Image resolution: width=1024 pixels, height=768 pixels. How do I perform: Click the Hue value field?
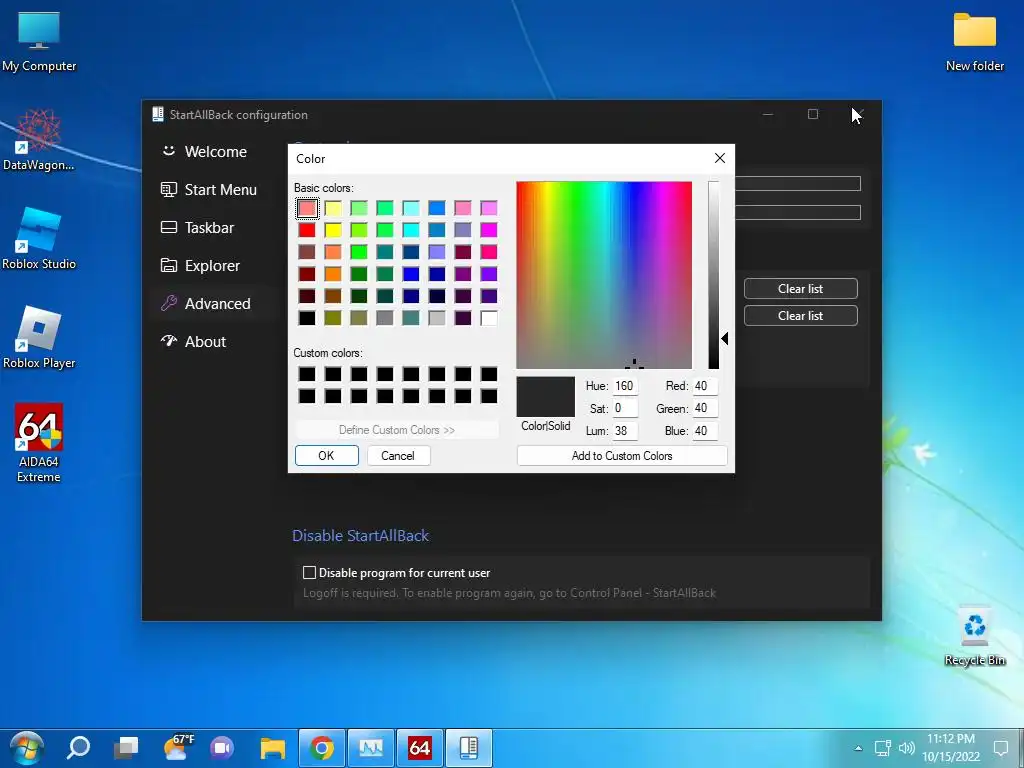pos(625,385)
